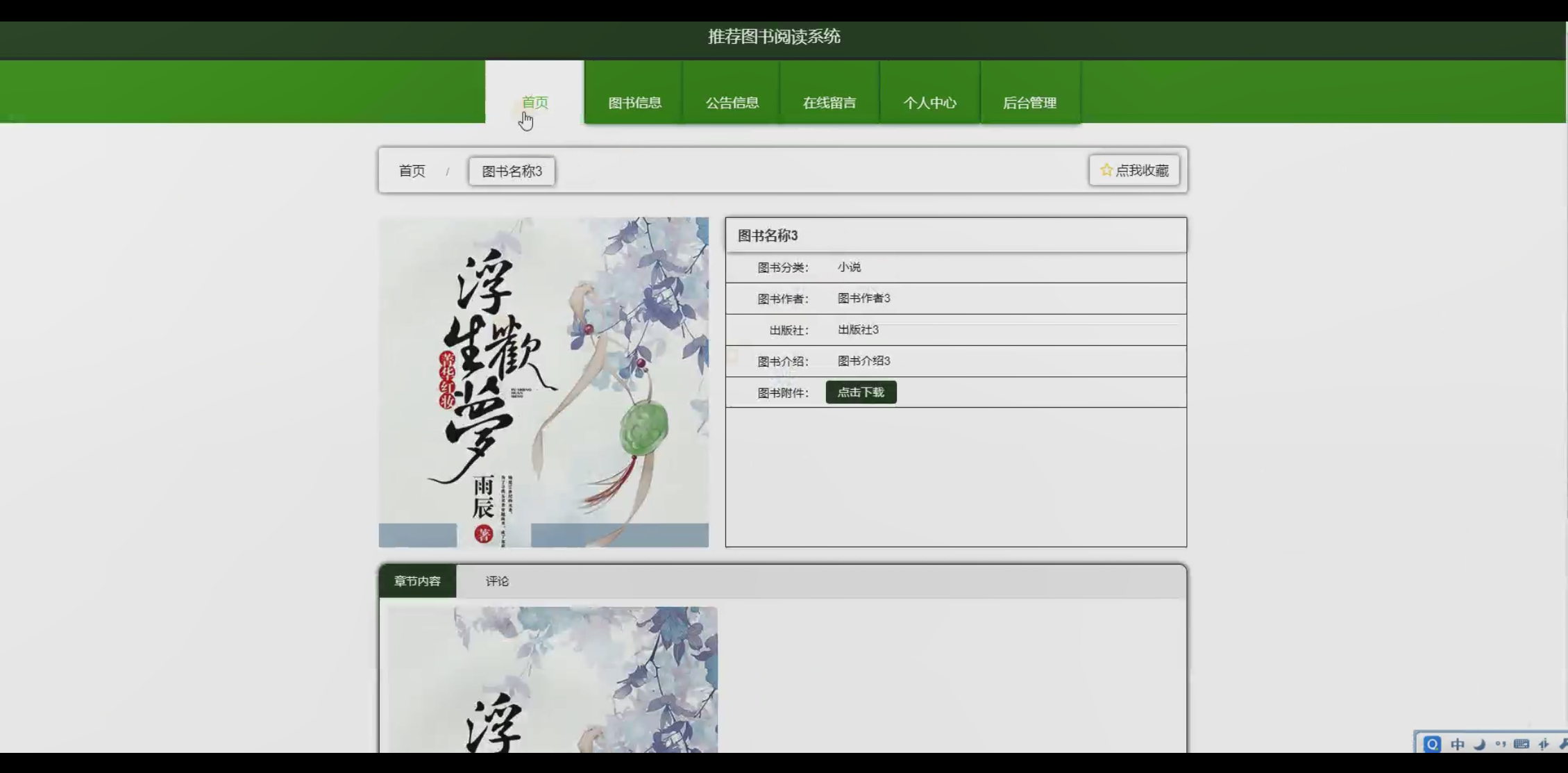Toggle the punctuation mode icon in IME bar

click(x=1501, y=744)
